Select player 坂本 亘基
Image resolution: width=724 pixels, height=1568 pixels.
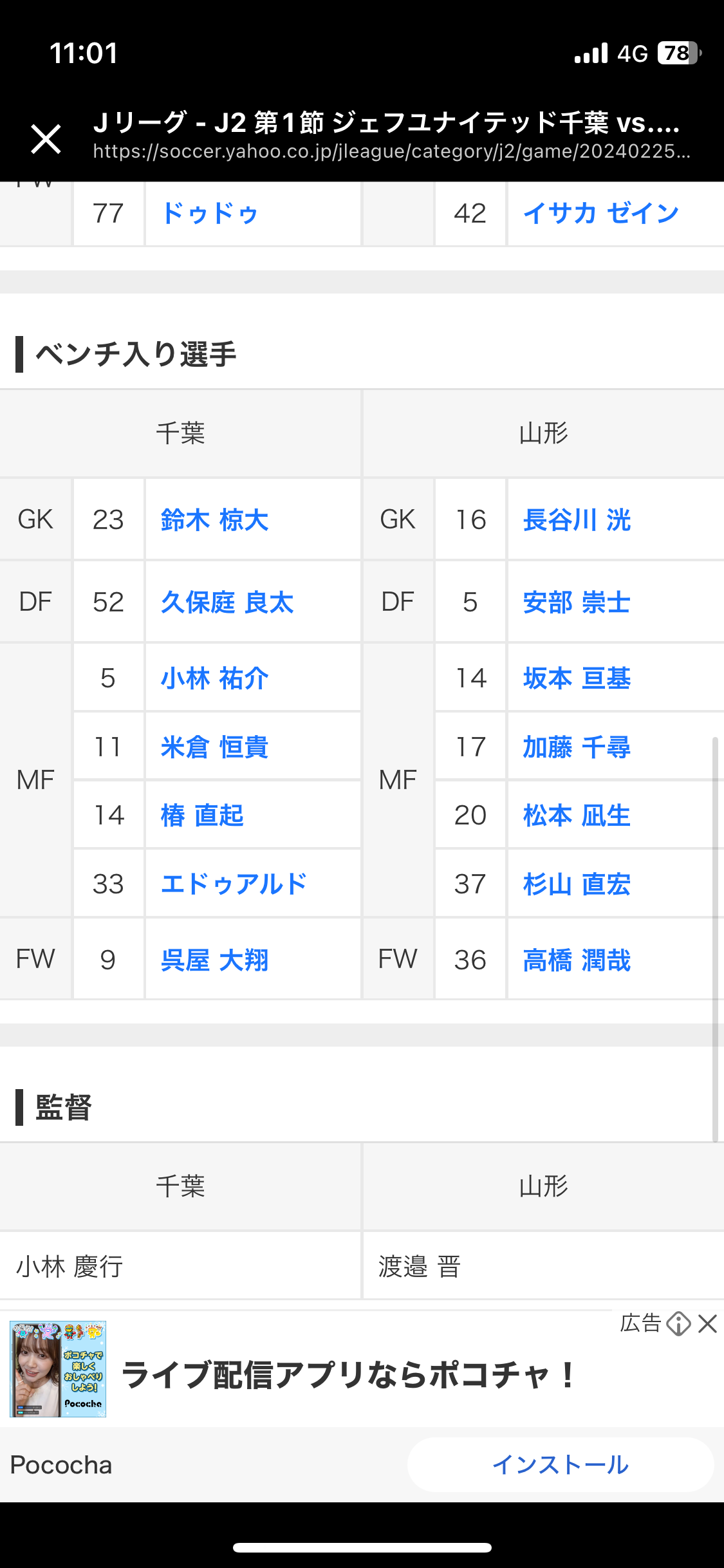[577, 678]
